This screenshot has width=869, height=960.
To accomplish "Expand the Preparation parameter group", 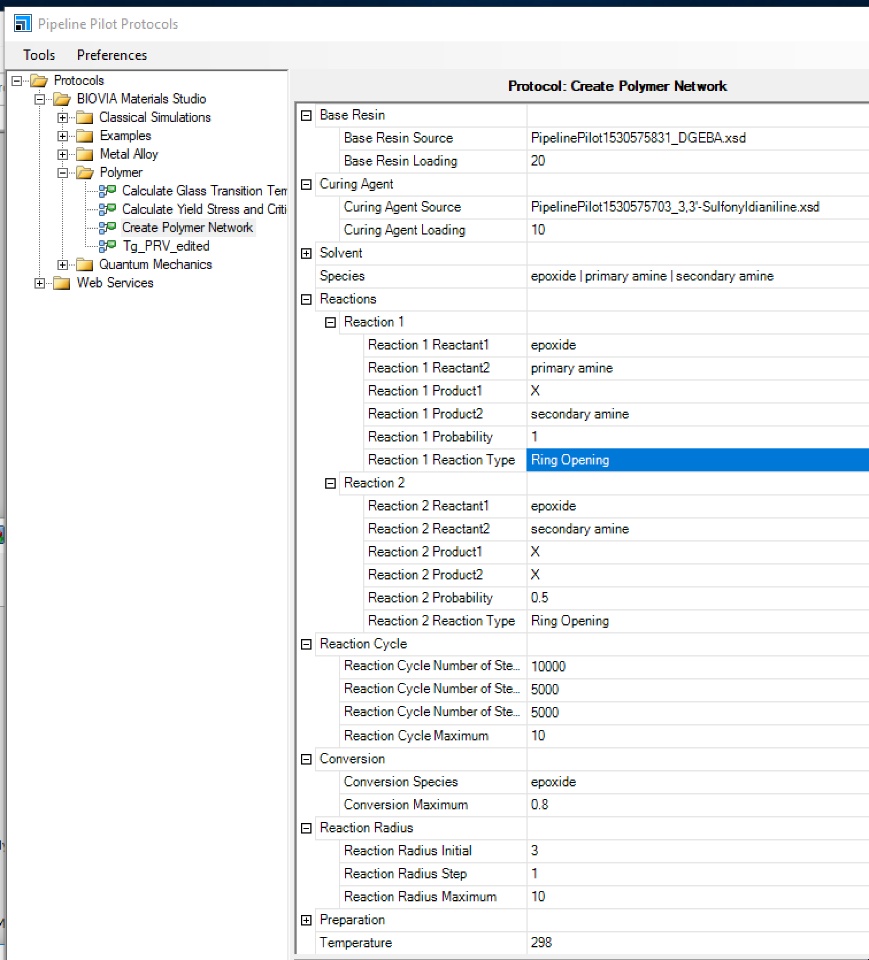I will 306,920.
